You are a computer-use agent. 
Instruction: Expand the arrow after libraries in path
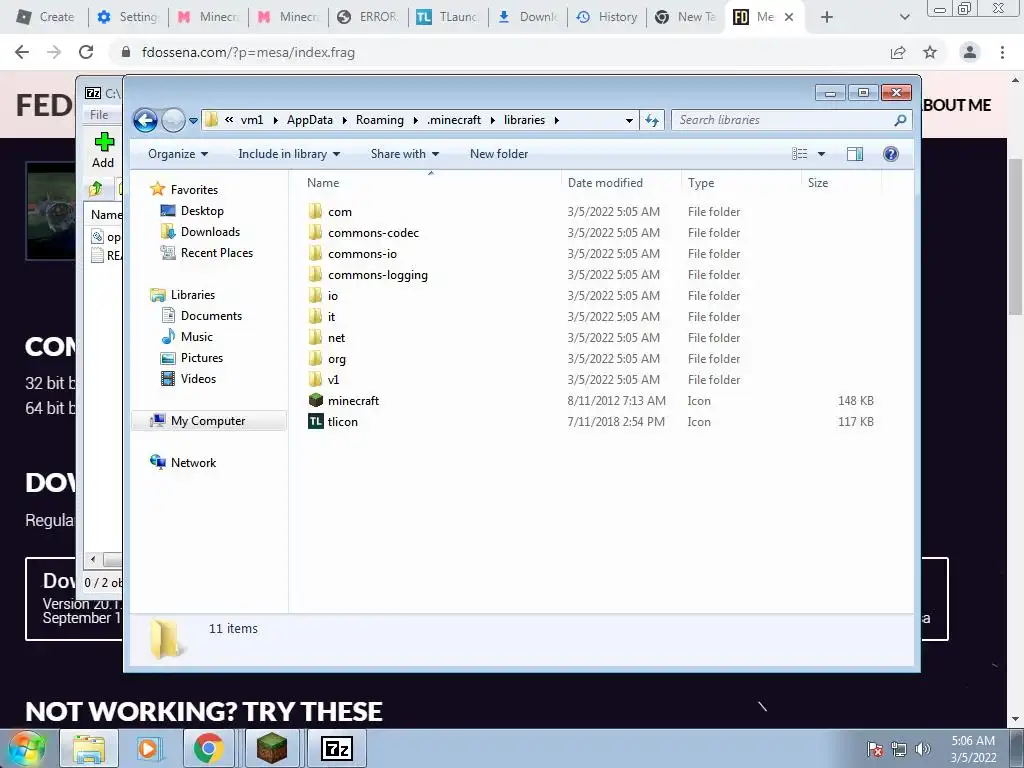click(x=557, y=120)
